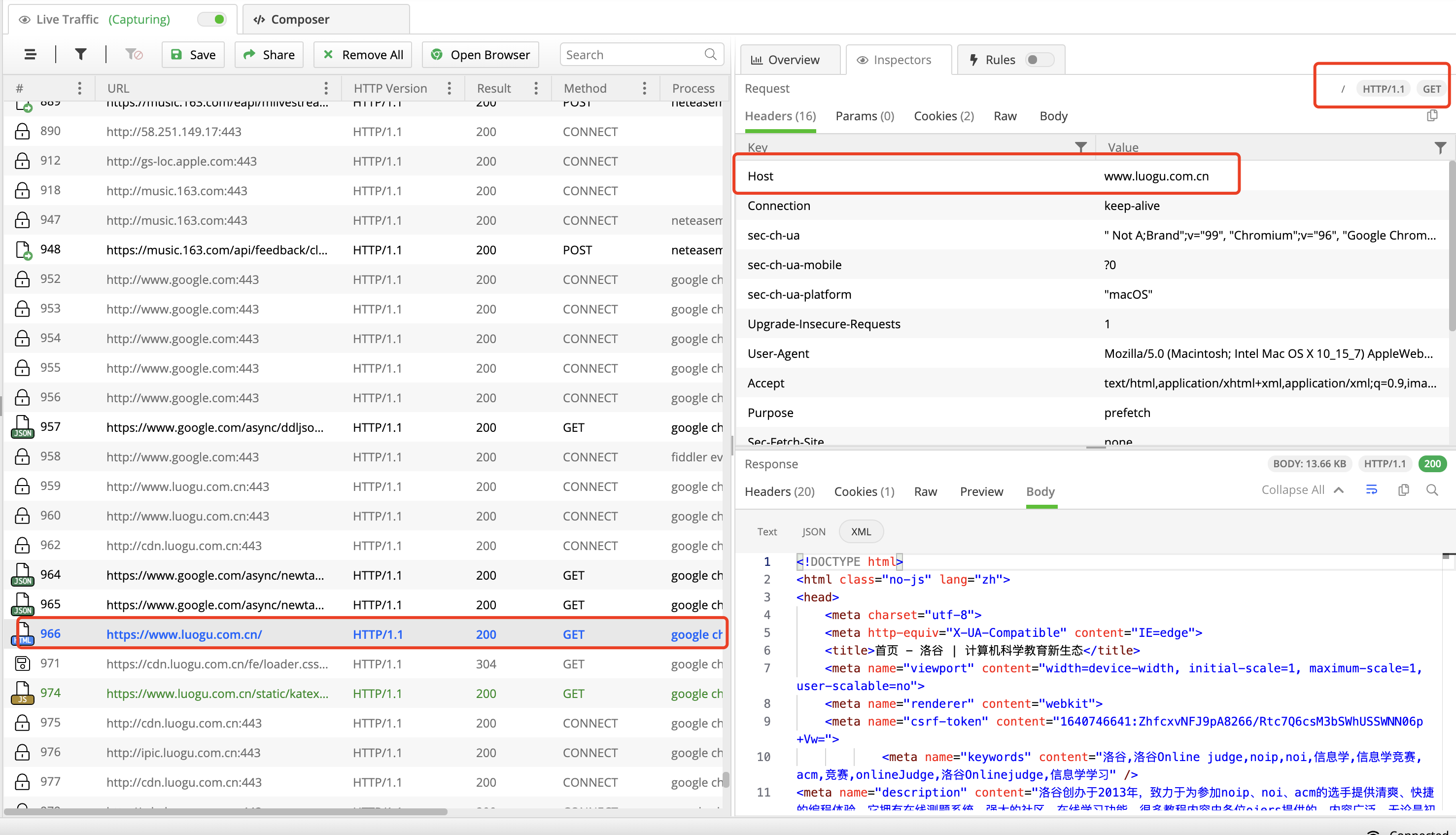Click the search icon in Response panel
This screenshot has width=1456, height=835.
pyautogui.click(x=1432, y=490)
